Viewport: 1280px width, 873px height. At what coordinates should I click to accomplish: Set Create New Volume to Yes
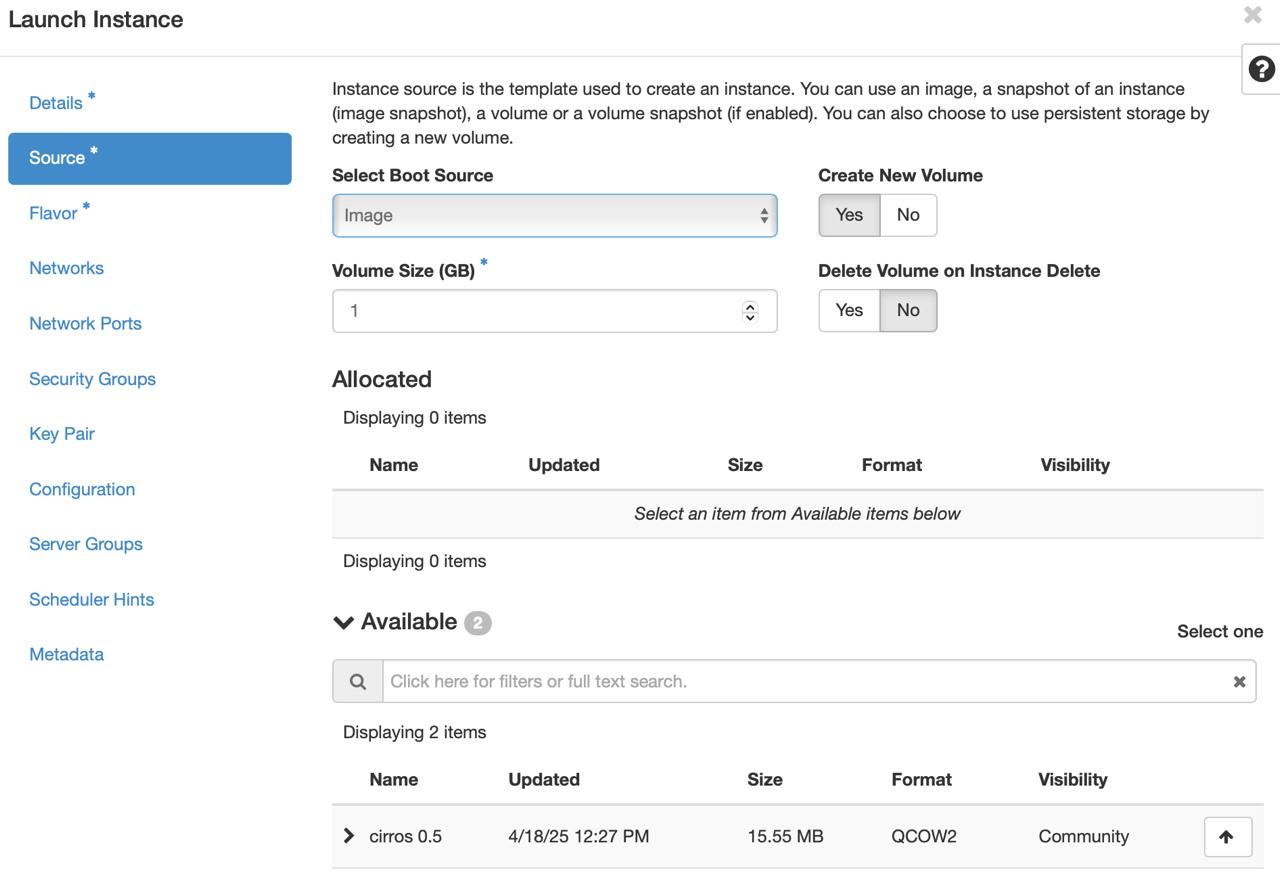point(849,215)
